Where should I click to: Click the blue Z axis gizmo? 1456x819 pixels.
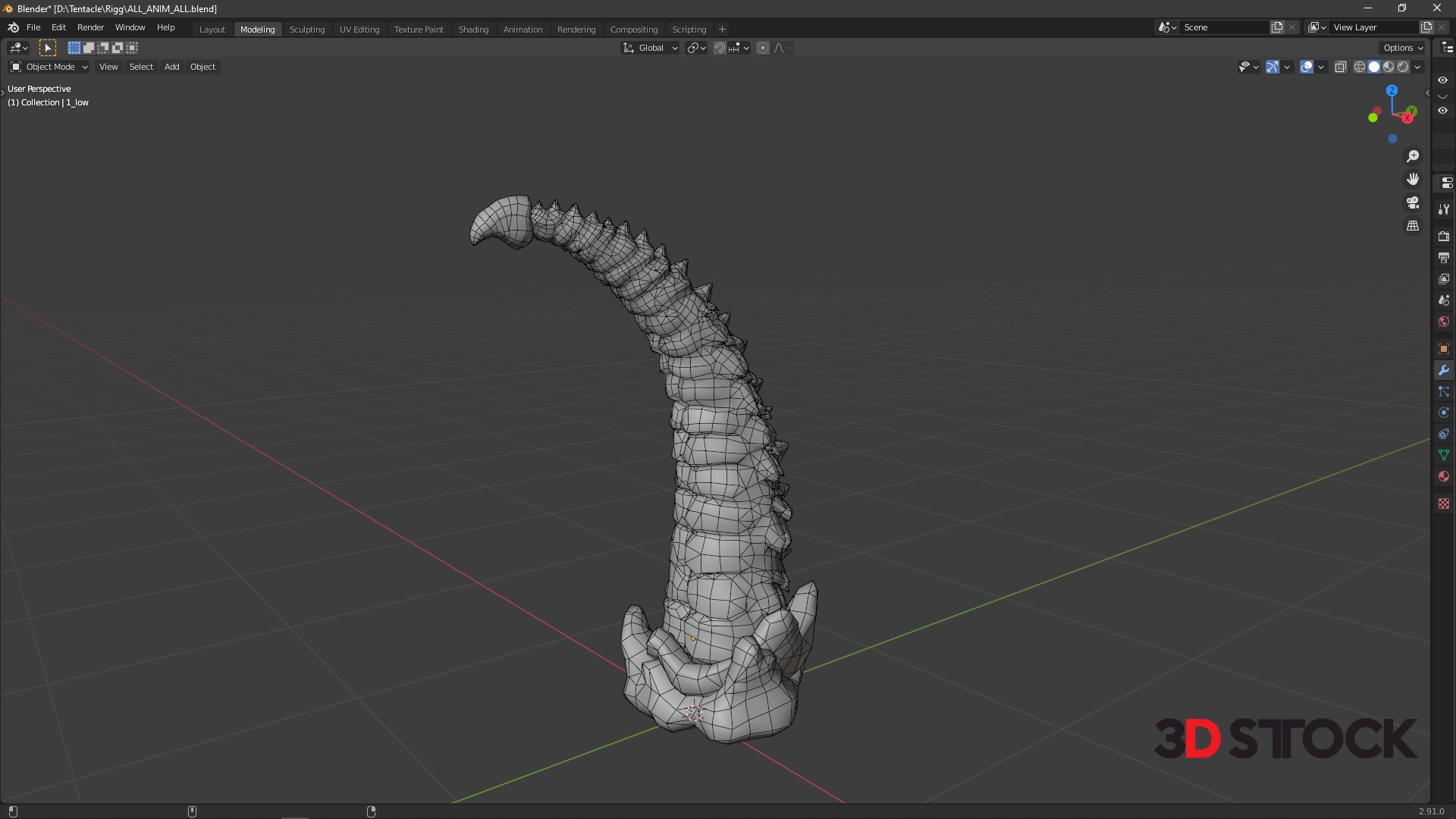[x=1392, y=90]
